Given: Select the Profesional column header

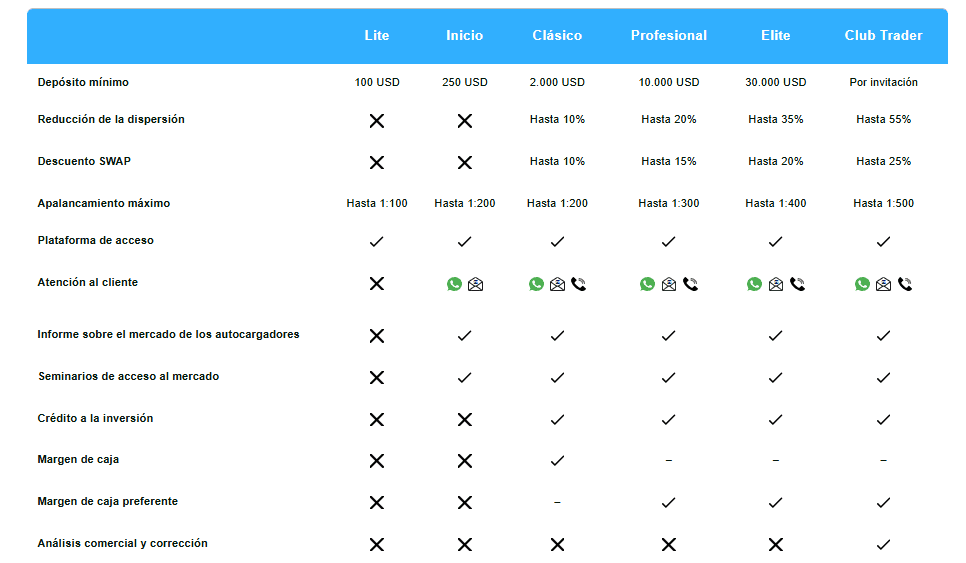Looking at the screenshot, I should (668, 35).
